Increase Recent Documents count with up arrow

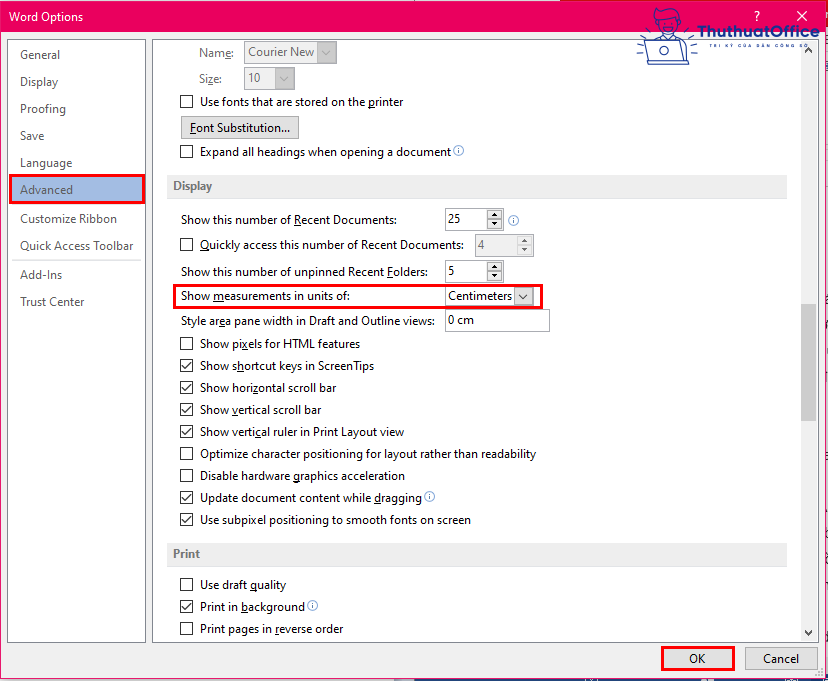[x=494, y=215]
